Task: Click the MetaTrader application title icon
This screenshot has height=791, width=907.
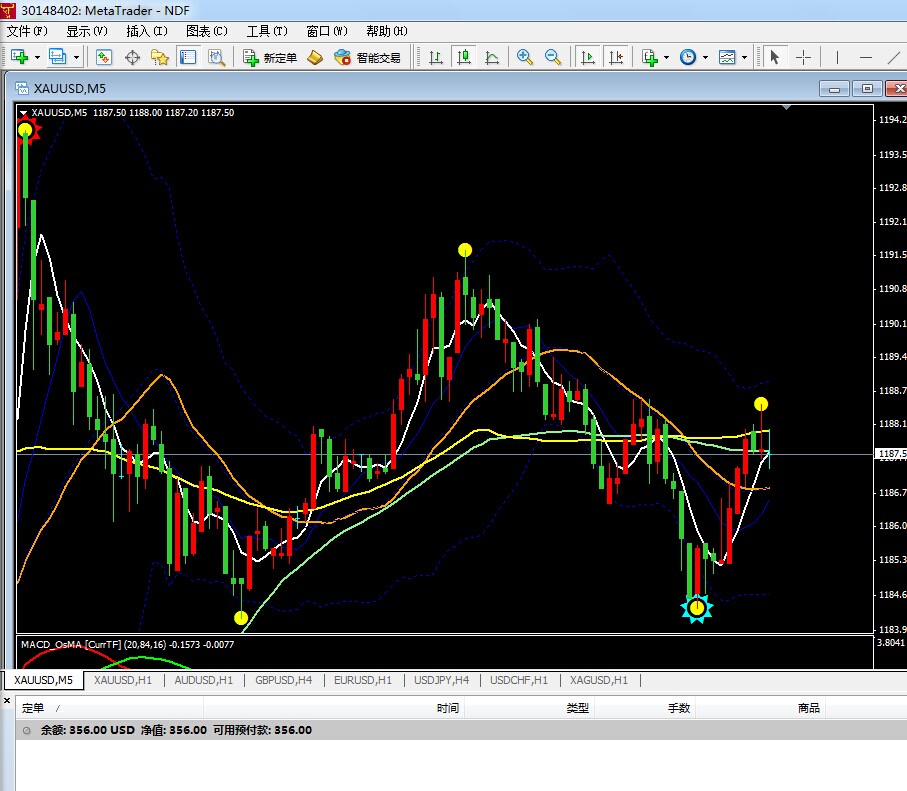Action: (8, 10)
